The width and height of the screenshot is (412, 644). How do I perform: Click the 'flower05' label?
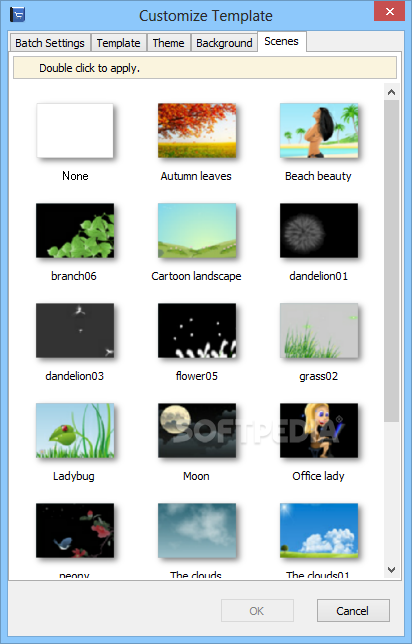[x=196, y=376]
